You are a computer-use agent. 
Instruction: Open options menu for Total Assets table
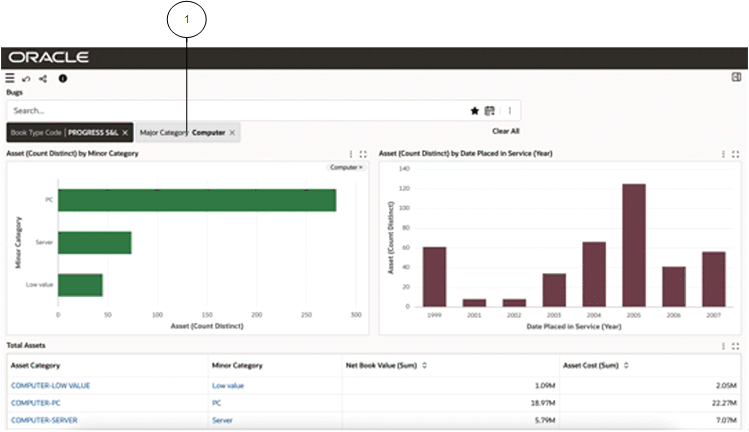point(723,346)
